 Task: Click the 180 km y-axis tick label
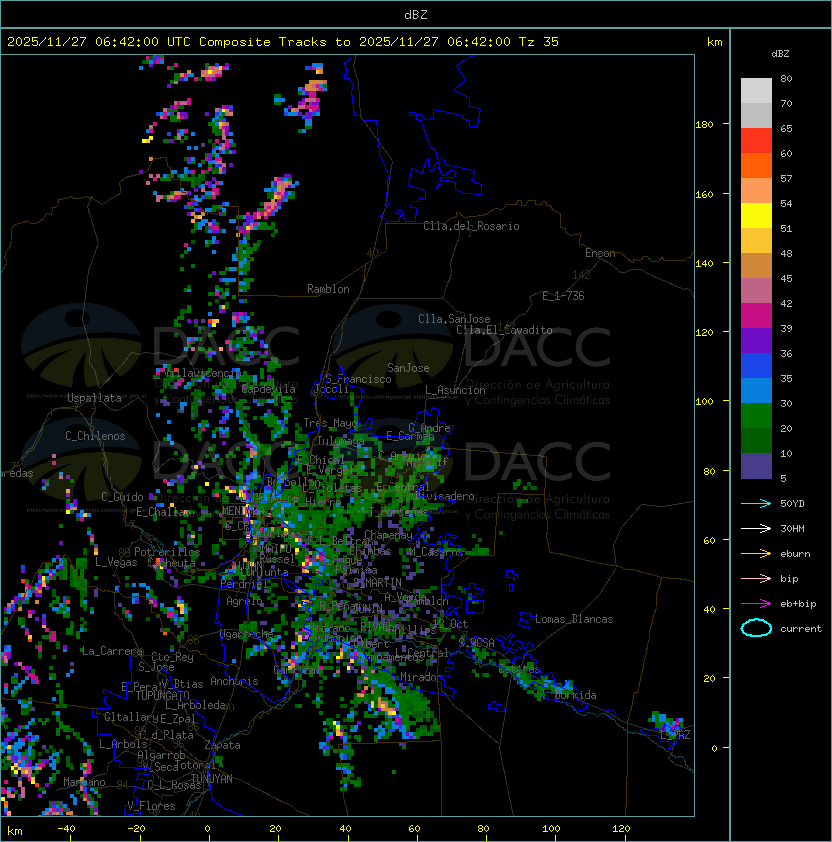(x=704, y=125)
